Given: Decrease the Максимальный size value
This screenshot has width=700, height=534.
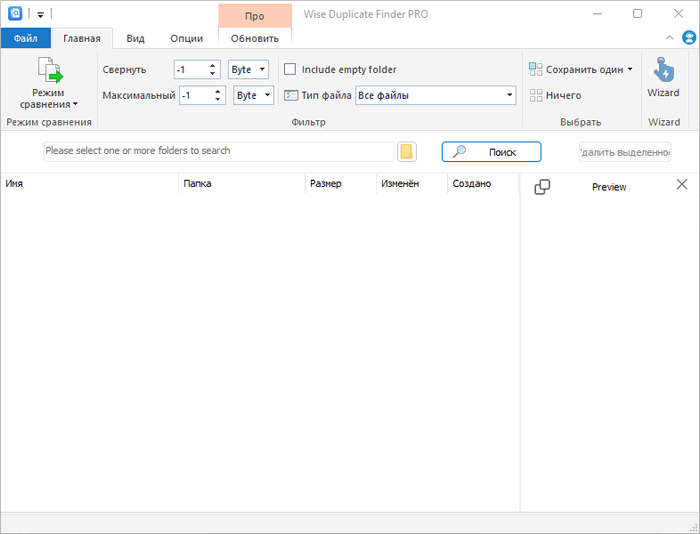Looking at the screenshot, I should click(217, 100).
